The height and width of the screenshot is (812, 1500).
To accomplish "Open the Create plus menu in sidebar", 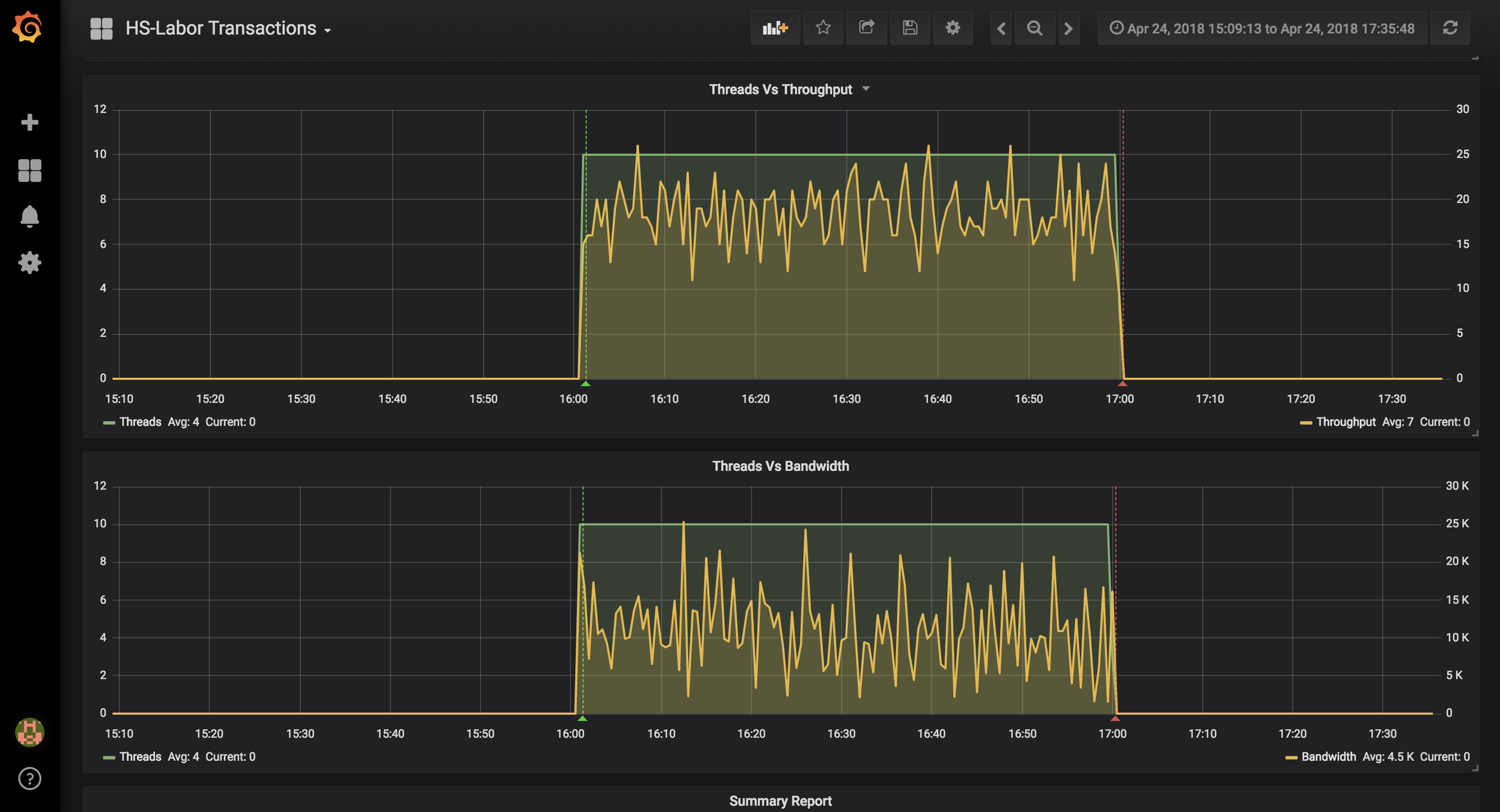I will tap(30, 122).
